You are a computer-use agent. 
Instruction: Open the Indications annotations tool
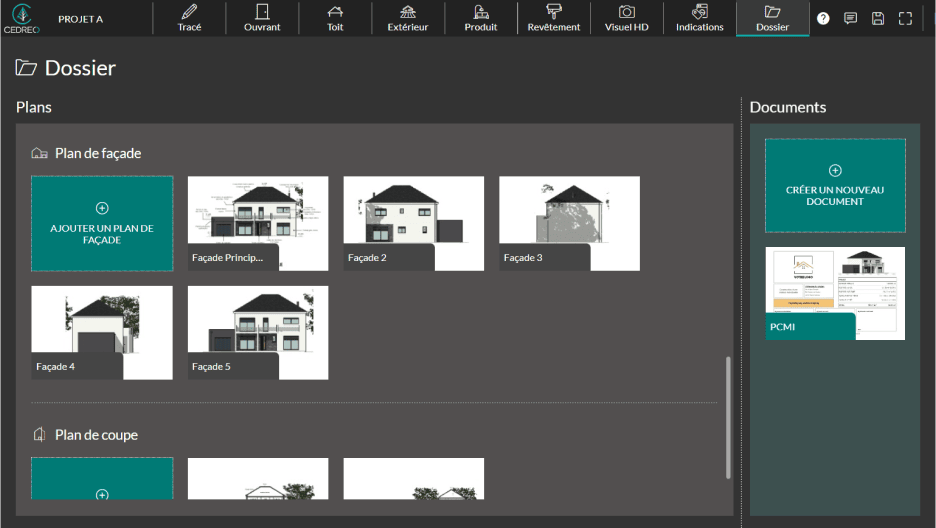[x=700, y=18]
